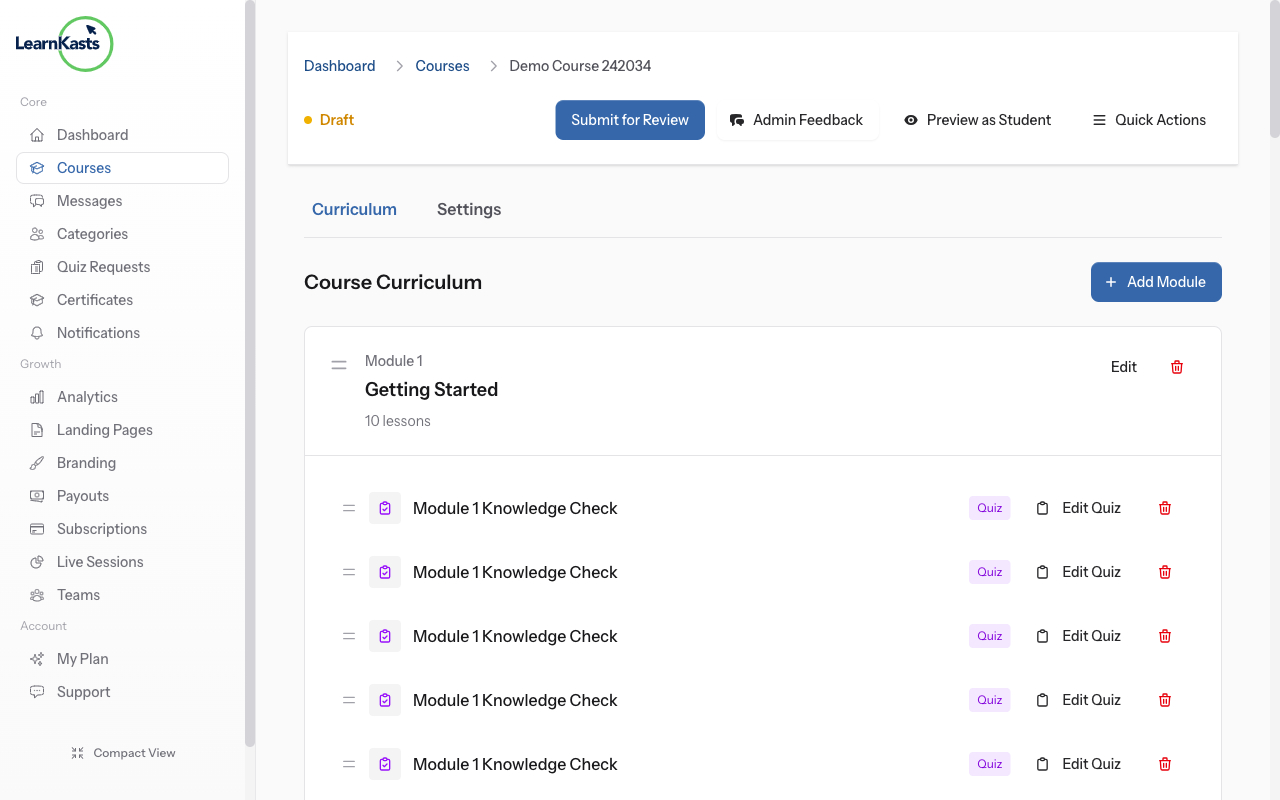This screenshot has width=1280, height=800.
Task: Navigate to Dashboard via the breadcrumb
Action: pyautogui.click(x=339, y=65)
